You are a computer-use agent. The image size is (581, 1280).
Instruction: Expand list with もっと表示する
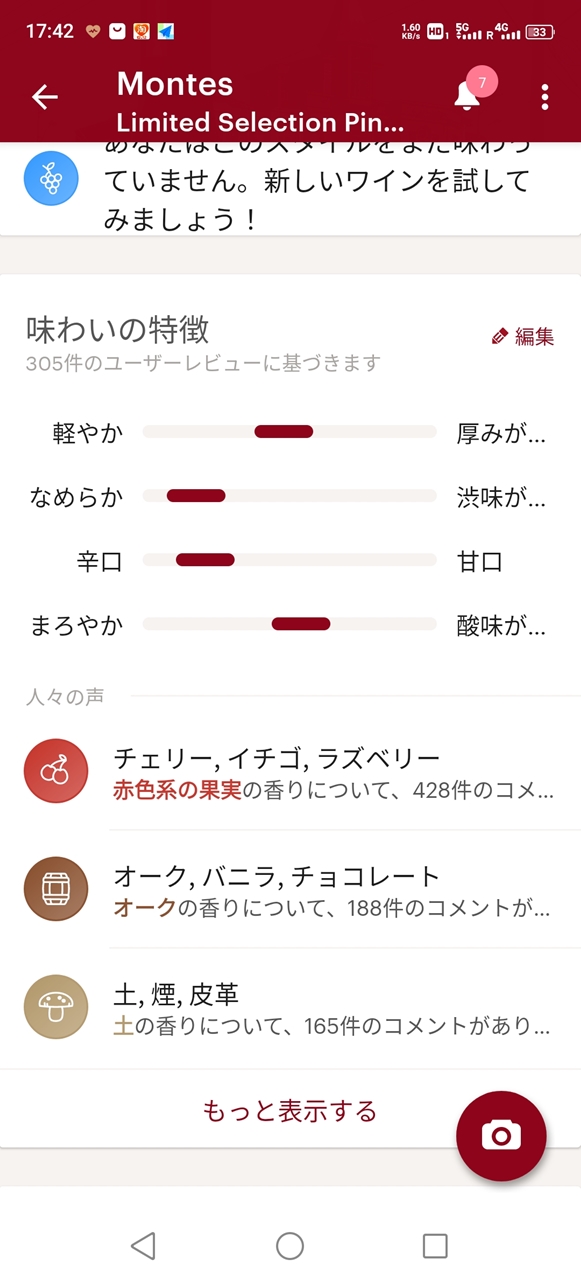289,1110
